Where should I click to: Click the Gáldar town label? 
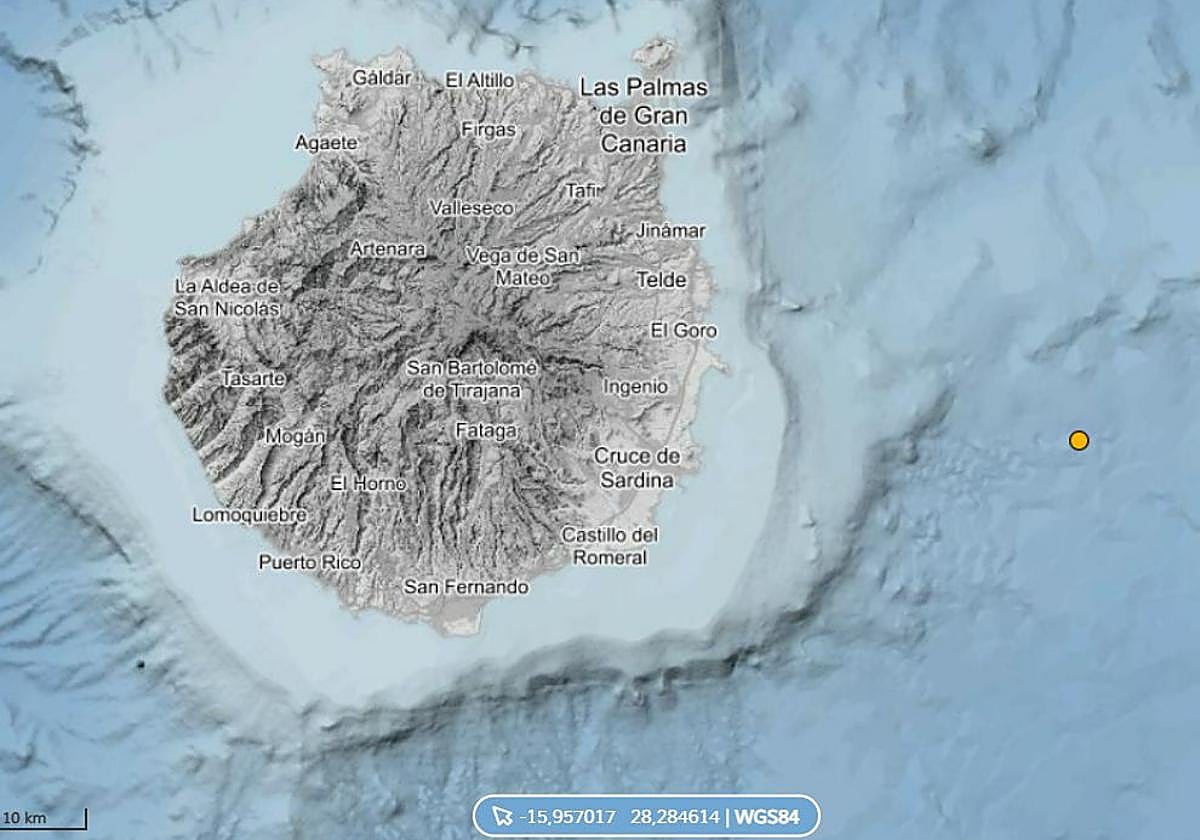click(382, 78)
